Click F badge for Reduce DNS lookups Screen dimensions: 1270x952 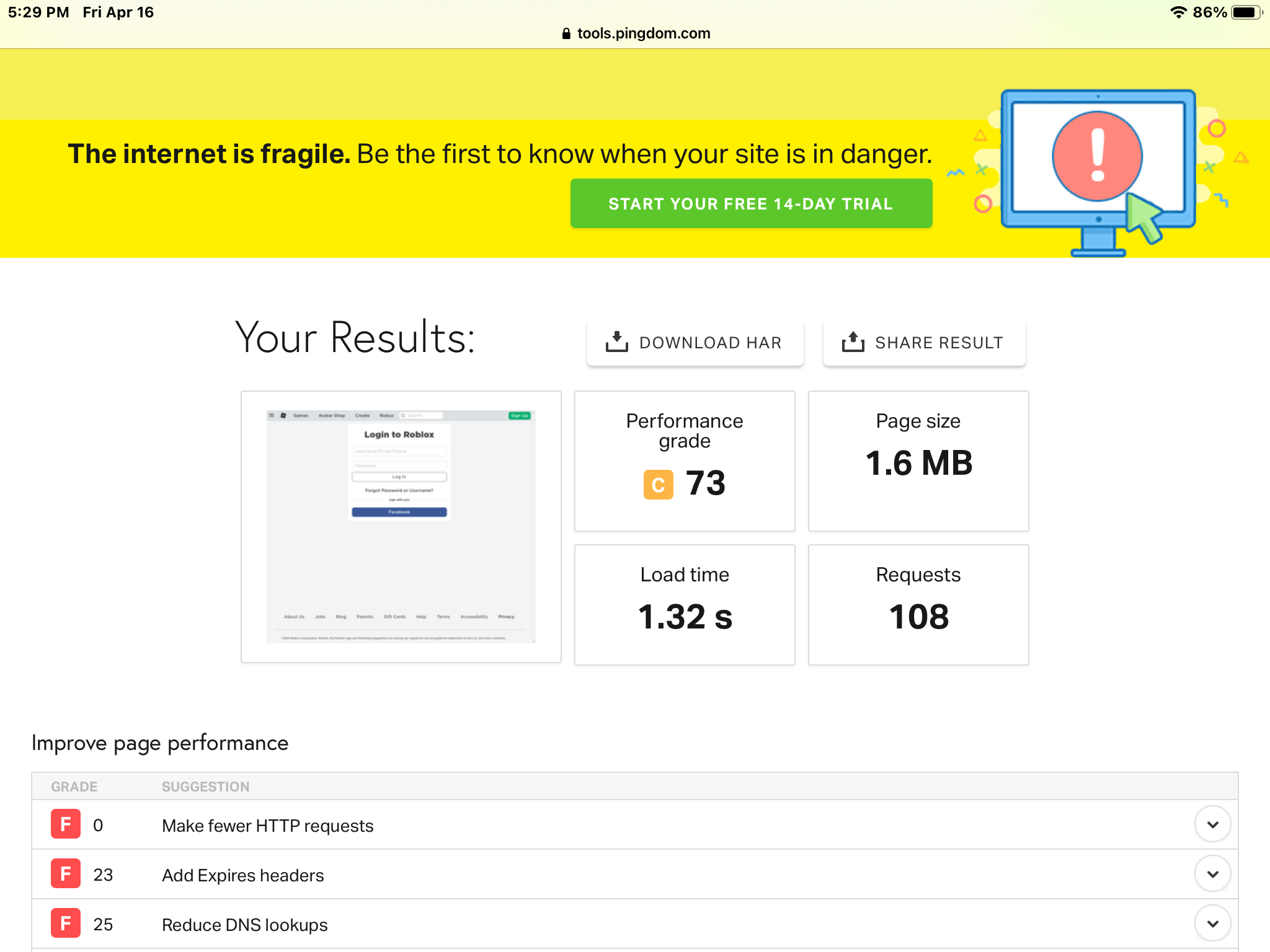point(66,923)
